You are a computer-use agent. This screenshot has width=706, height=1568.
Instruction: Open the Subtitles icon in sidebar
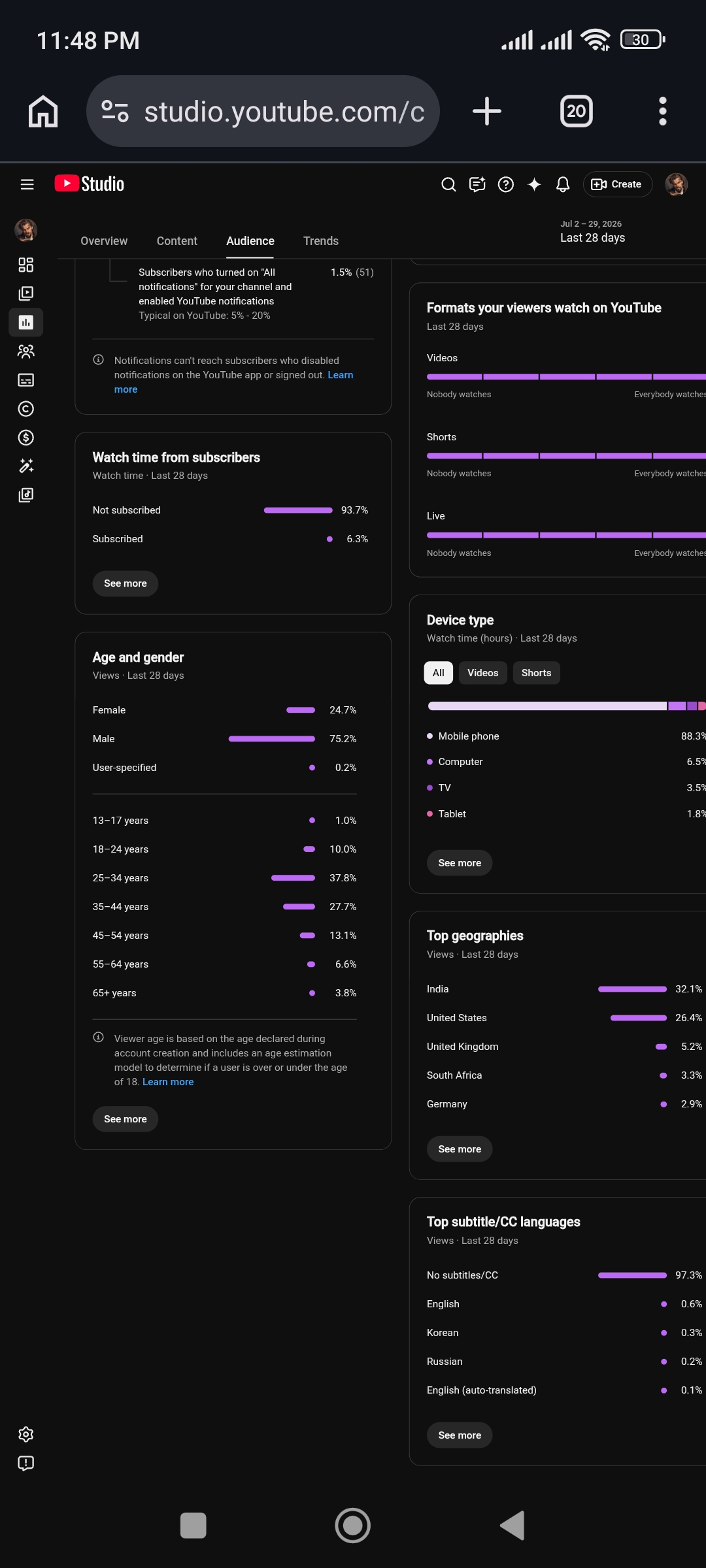(26, 380)
